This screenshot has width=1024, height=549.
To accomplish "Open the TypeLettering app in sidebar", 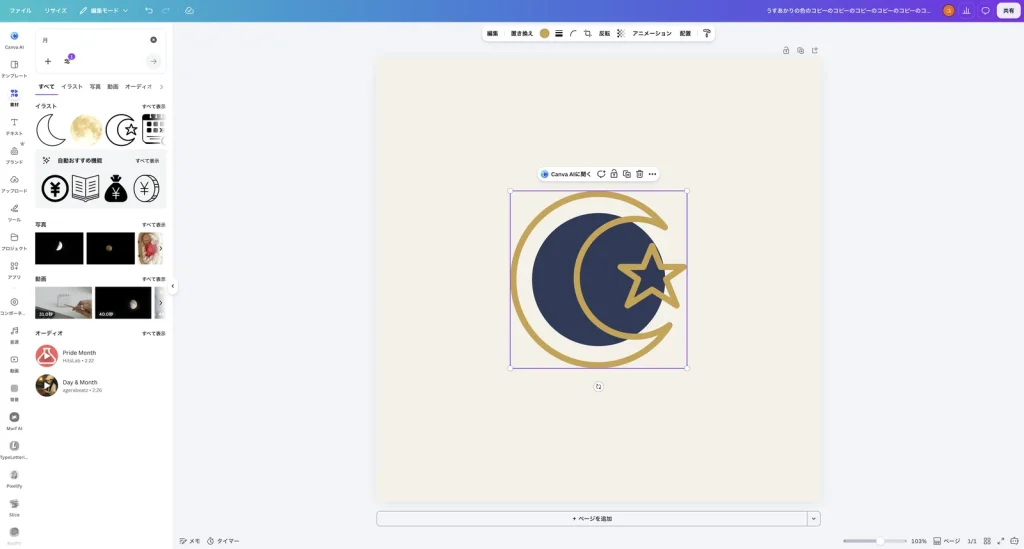I will click(14, 450).
